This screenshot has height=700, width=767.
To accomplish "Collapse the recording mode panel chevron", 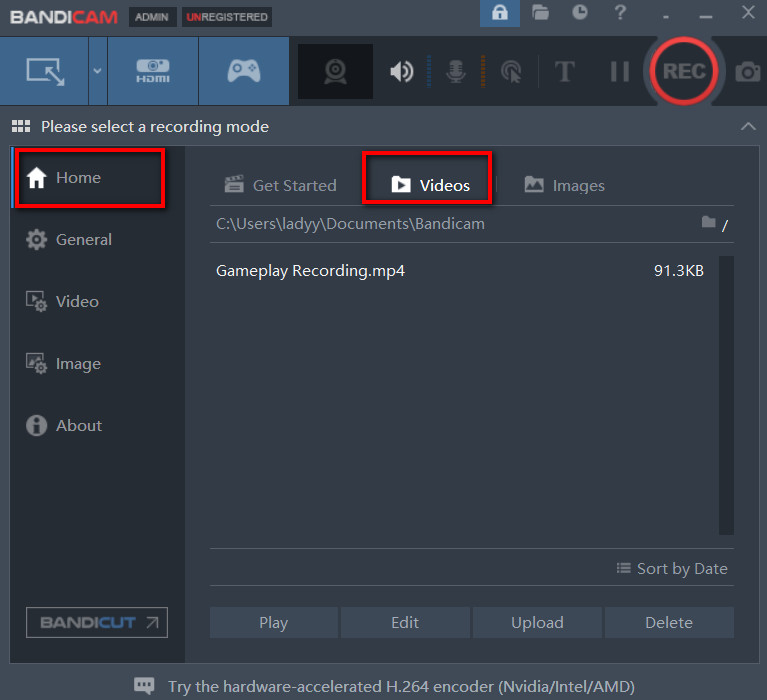I will (x=748, y=126).
